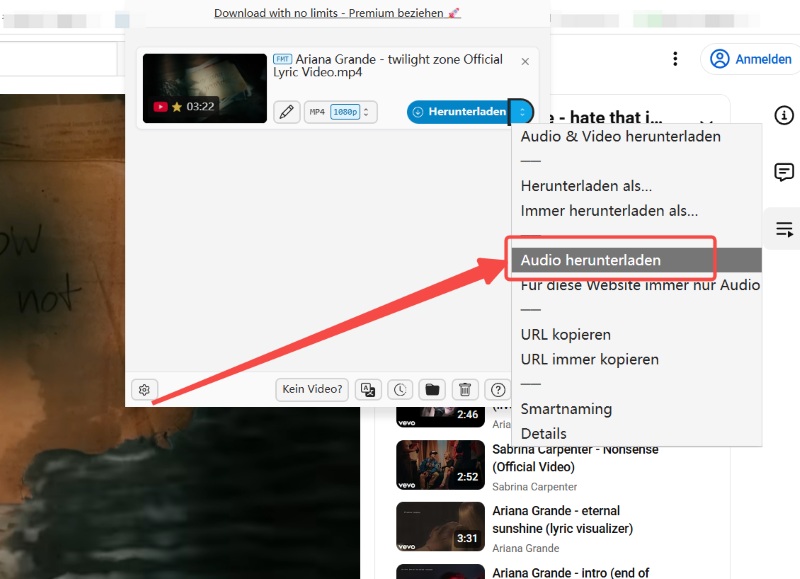The image size is (800, 579).
Task: Open the help question mark icon
Action: tap(498, 390)
